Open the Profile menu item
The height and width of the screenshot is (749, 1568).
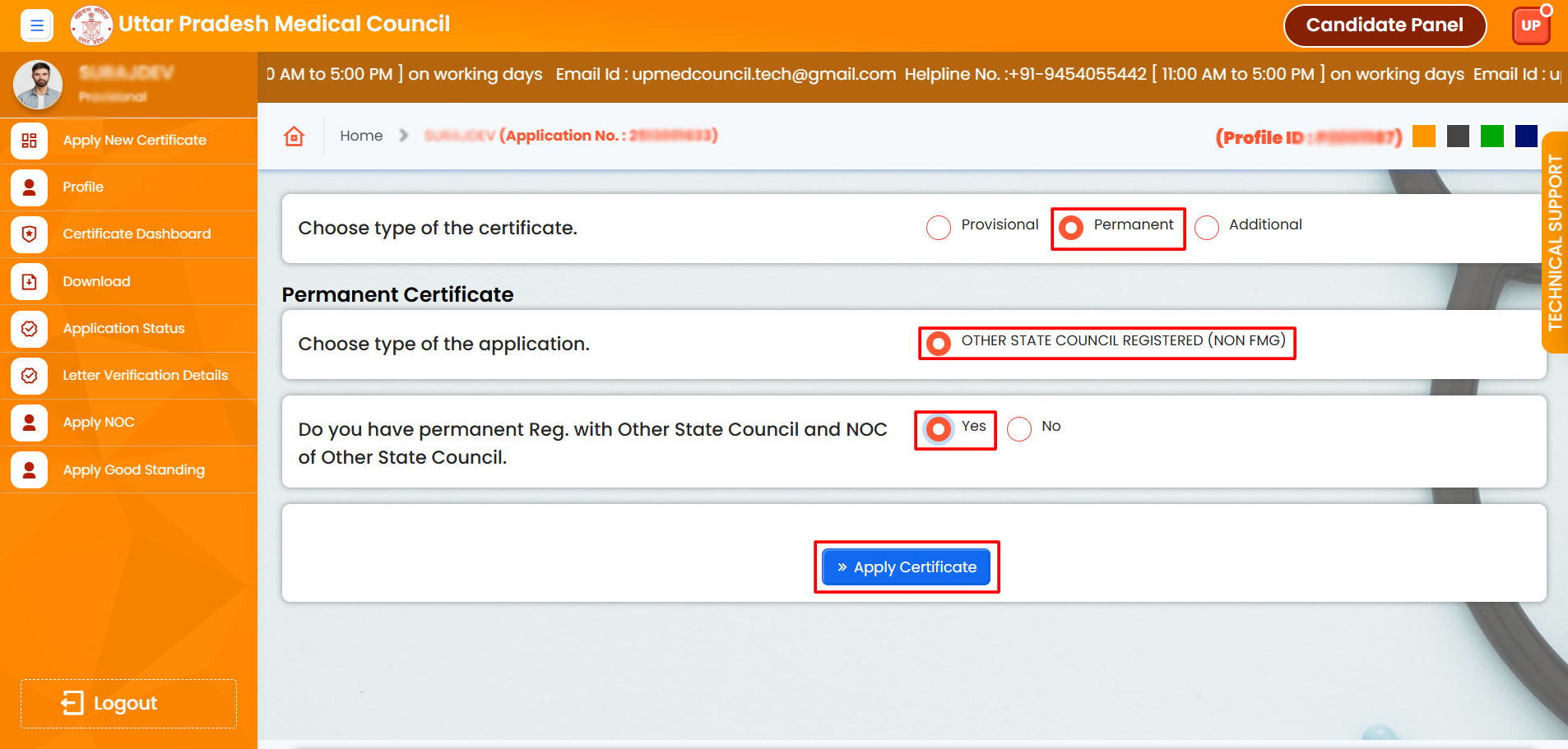[x=83, y=187]
